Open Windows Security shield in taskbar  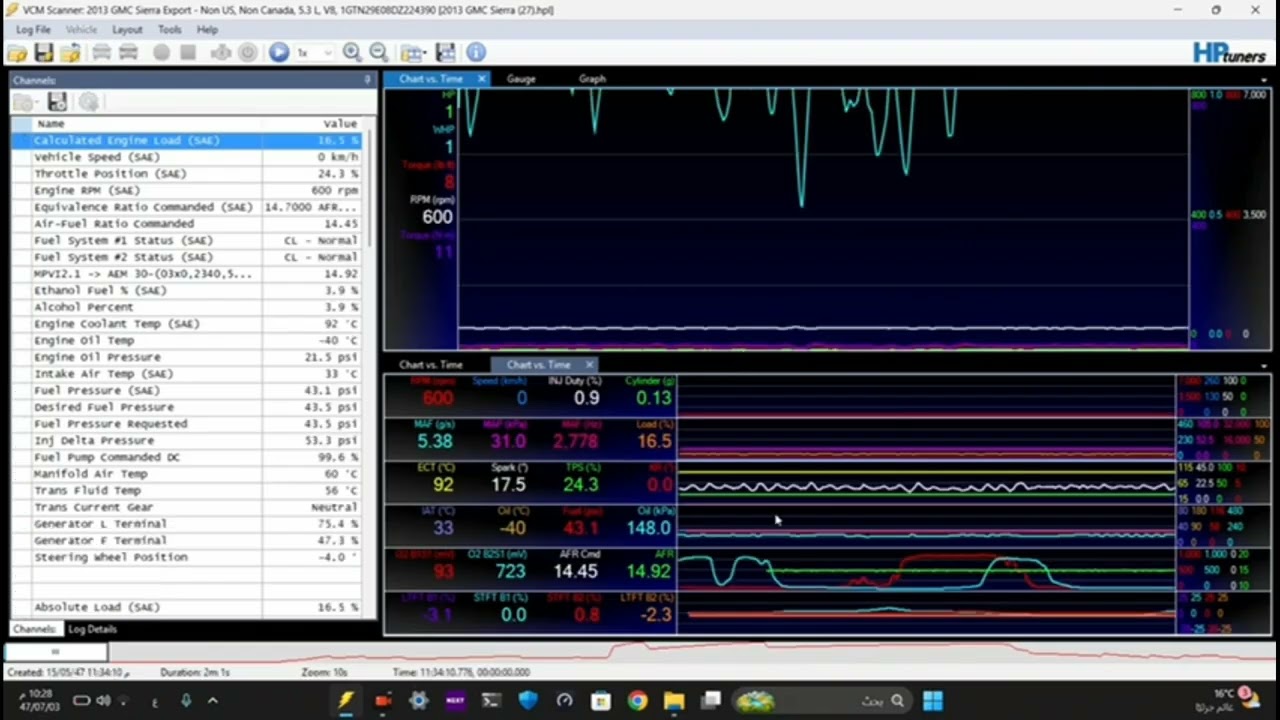tap(528, 701)
